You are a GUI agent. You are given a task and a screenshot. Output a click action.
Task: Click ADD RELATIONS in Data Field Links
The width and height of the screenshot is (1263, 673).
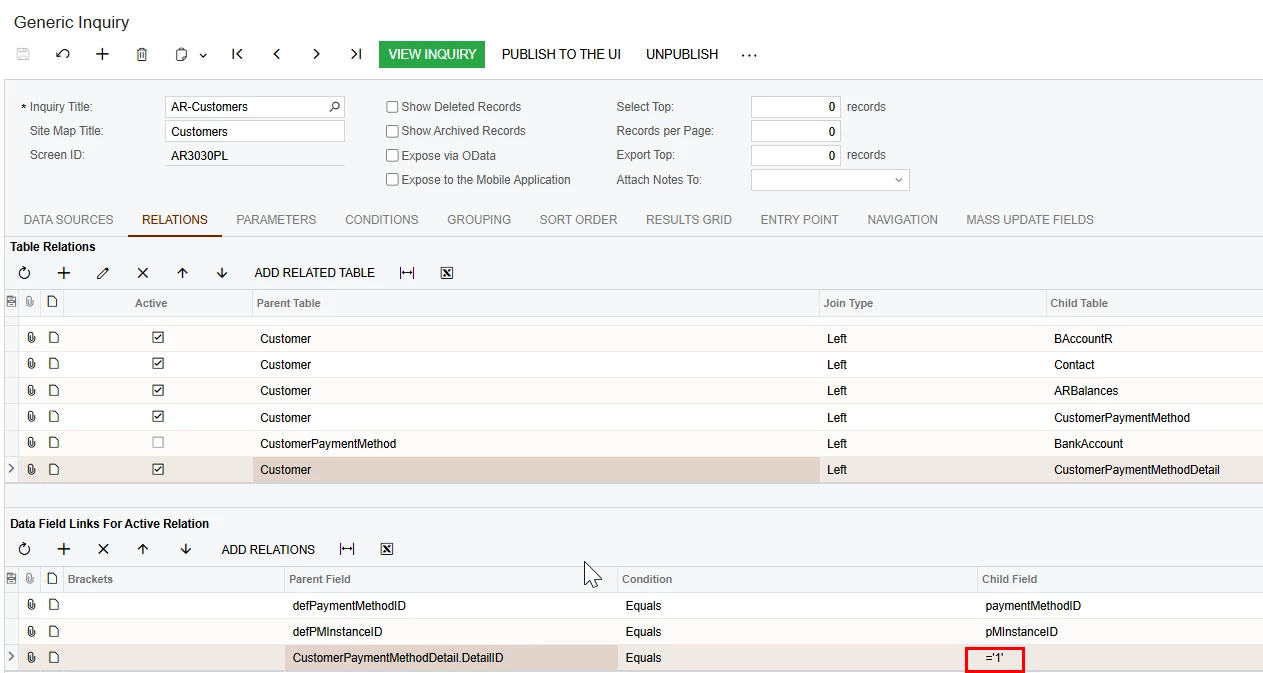click(x=268, y=549)
